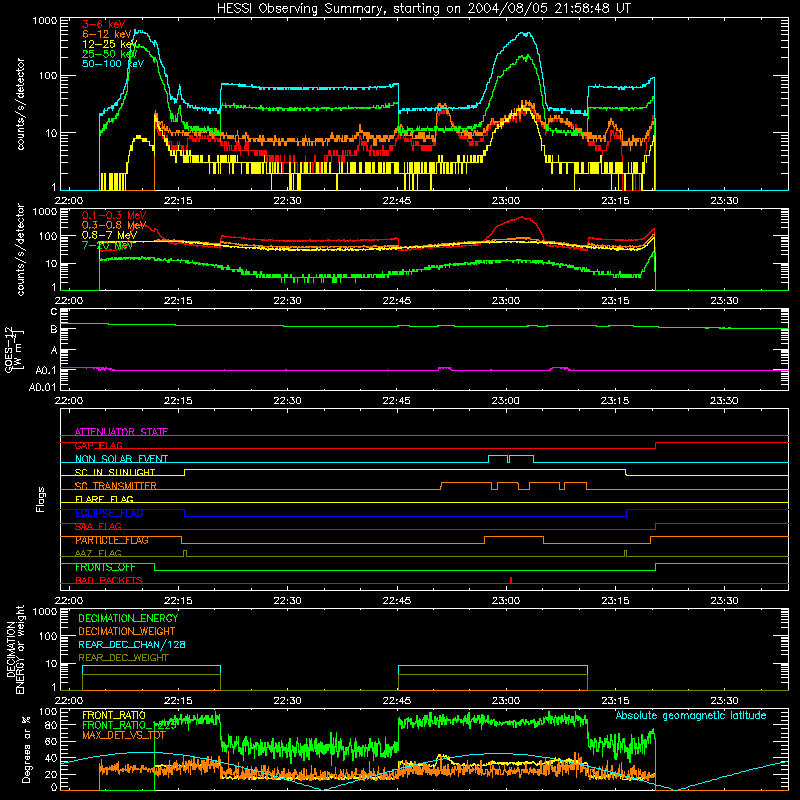Image resolution: width=800 pixels, height=800 pixels.
Task: Select the 3-6 keV legend label
Action: pyautogui.click(x=104, y=24)
